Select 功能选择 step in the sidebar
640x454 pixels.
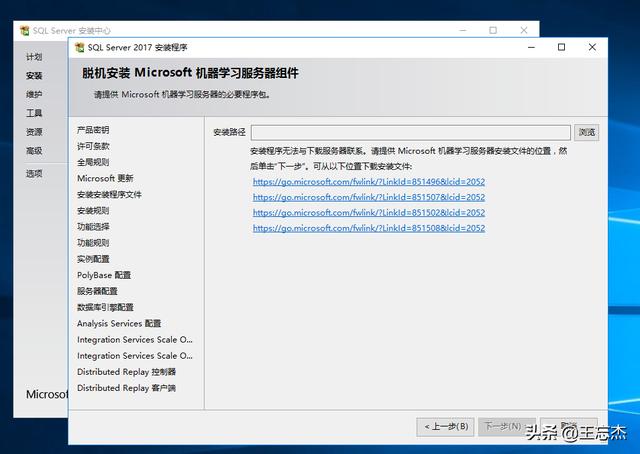click(93, 227)
